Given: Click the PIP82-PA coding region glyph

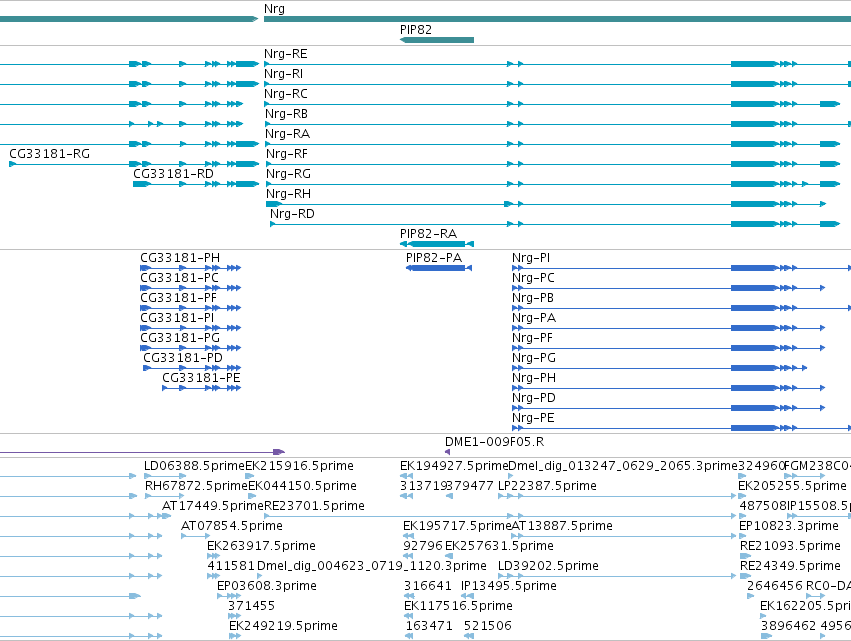Looking at the screenshot, I should (x=439, y=268).
